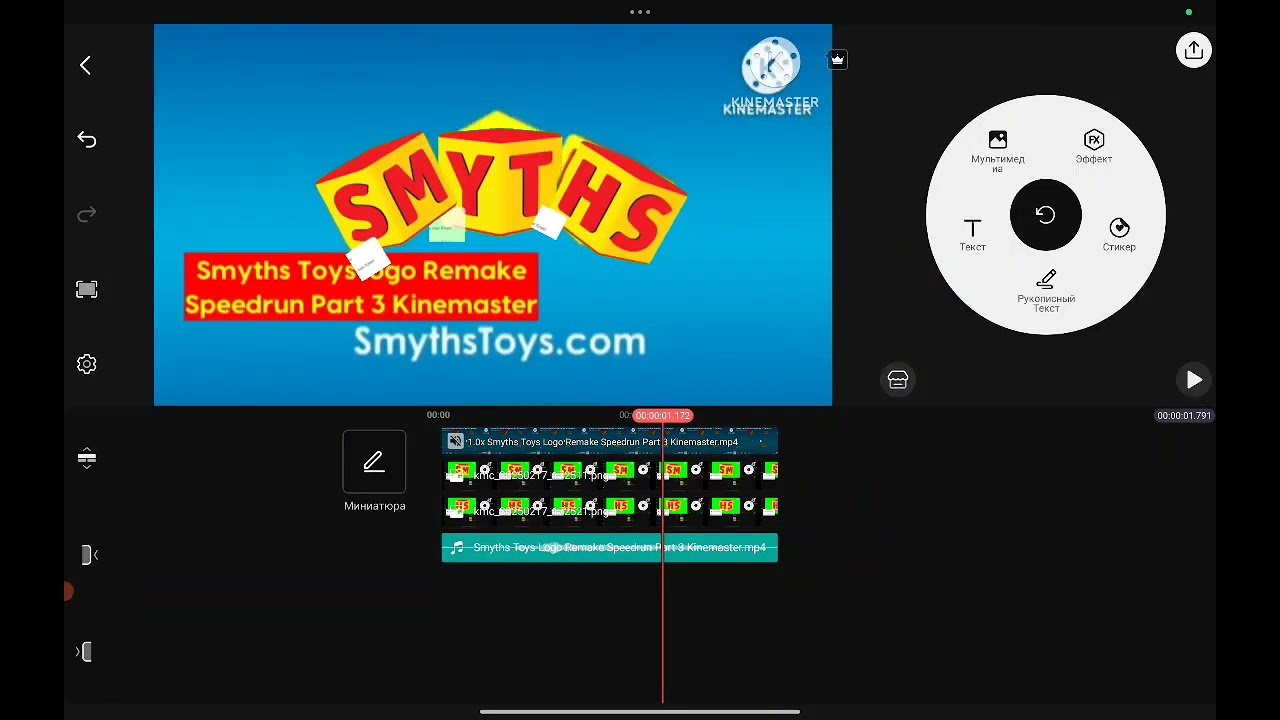Export the project with share icon
This screenshot has height=720, width=1280.
pyautogui.click(x=1194, y=51)
